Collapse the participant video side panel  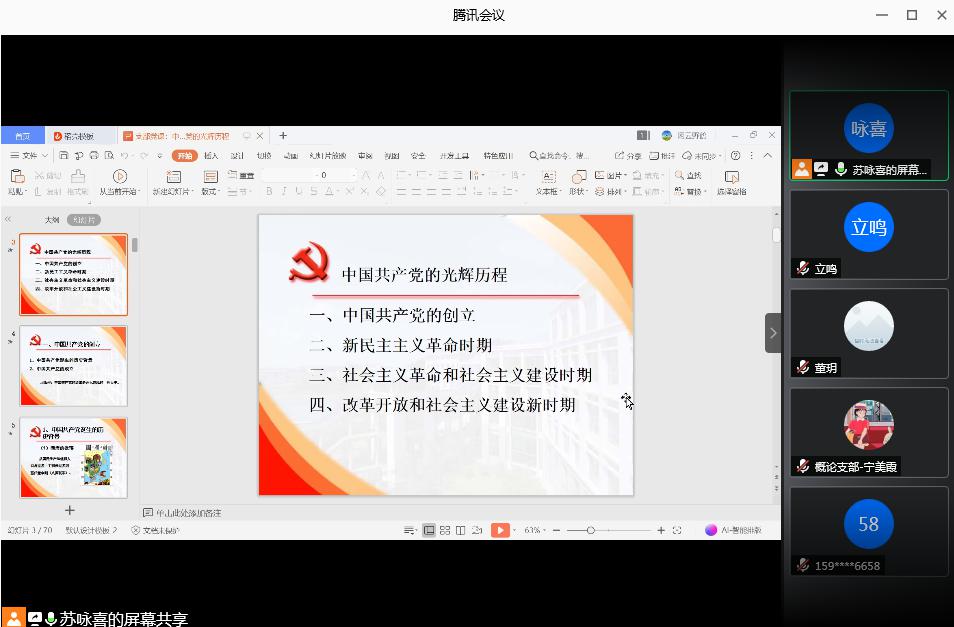[773, 333]
